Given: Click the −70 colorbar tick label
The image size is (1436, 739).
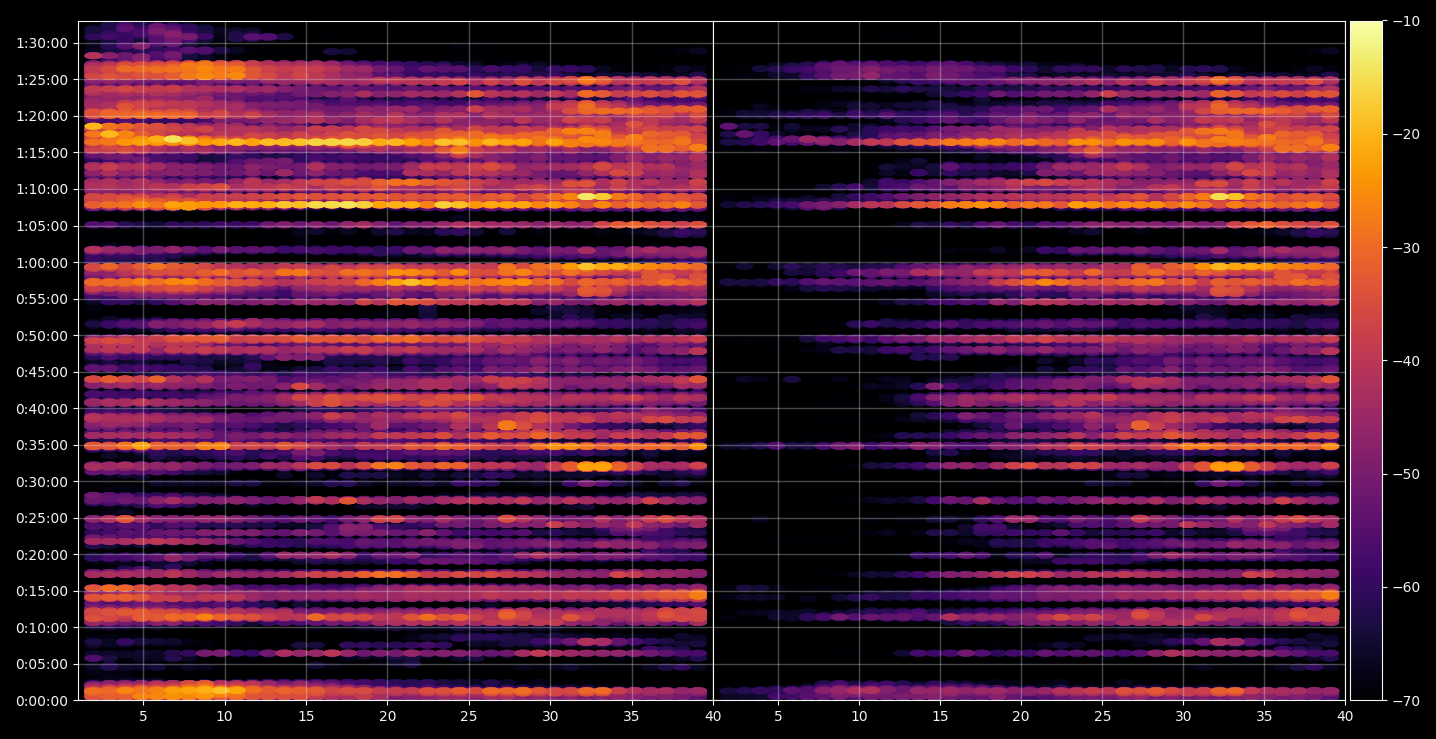Looking at the screenshot, I should [1404, 701].
